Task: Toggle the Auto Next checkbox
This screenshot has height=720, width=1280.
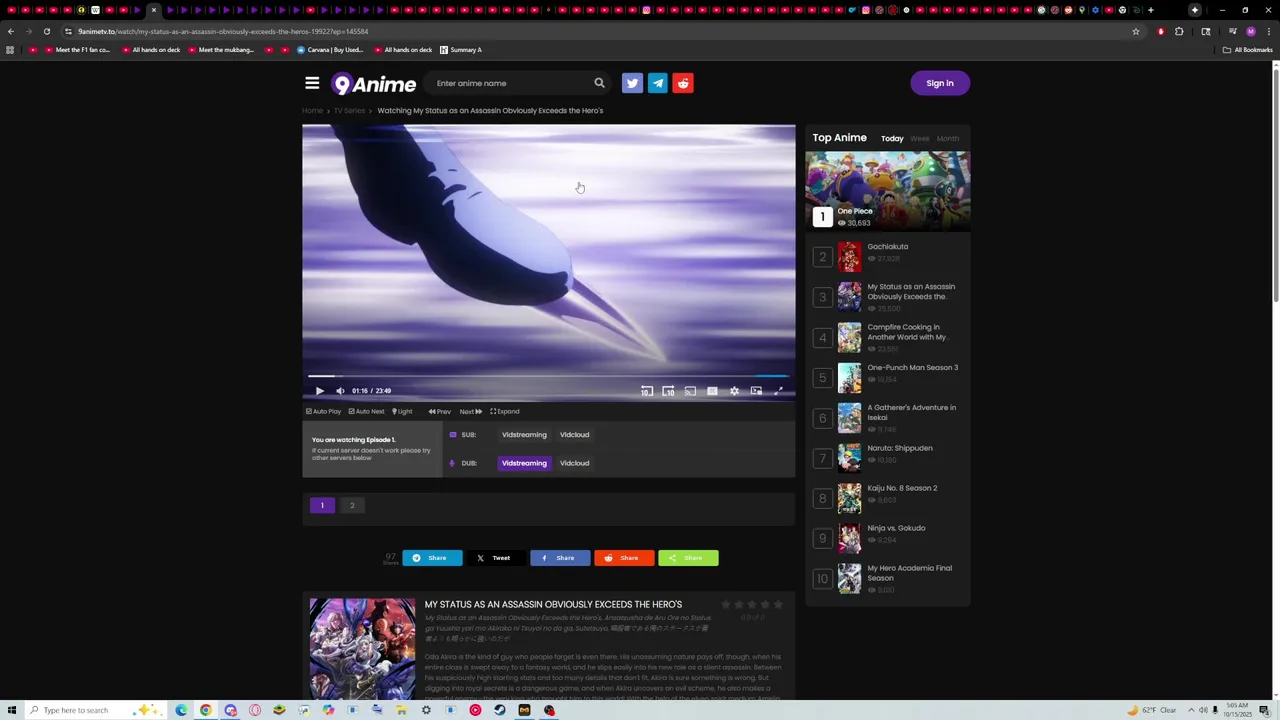Action: pyautogui.click(x=366, y=411)
